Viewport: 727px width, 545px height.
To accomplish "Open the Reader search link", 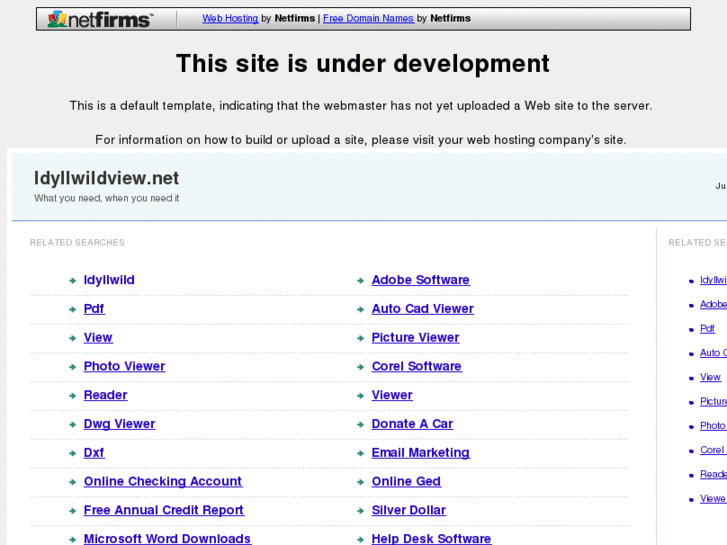I will click(x=105, y=395).
